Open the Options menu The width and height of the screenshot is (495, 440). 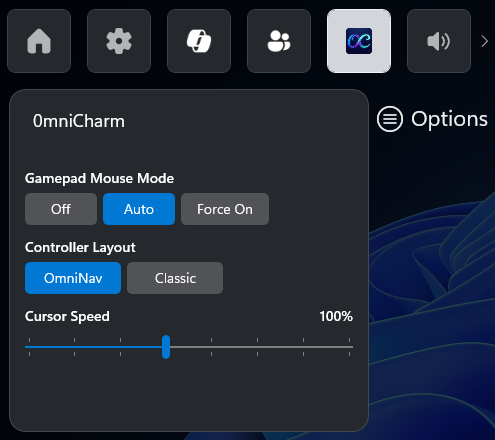432,119
